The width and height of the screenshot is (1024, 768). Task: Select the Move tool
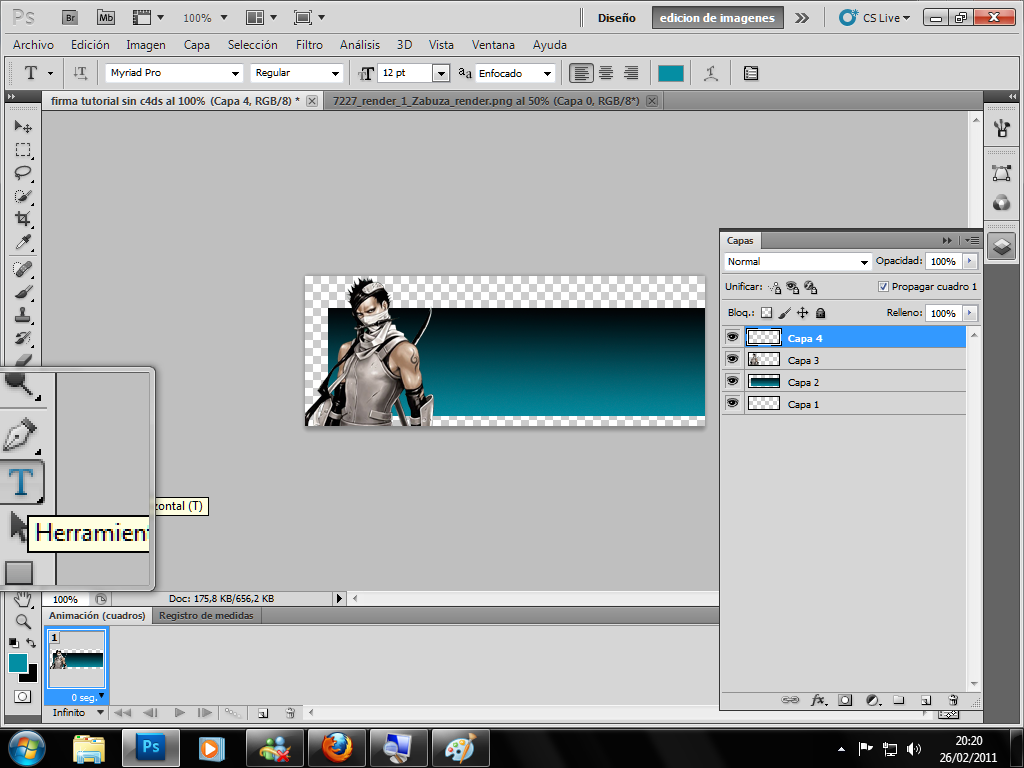(x=23, y=126)
